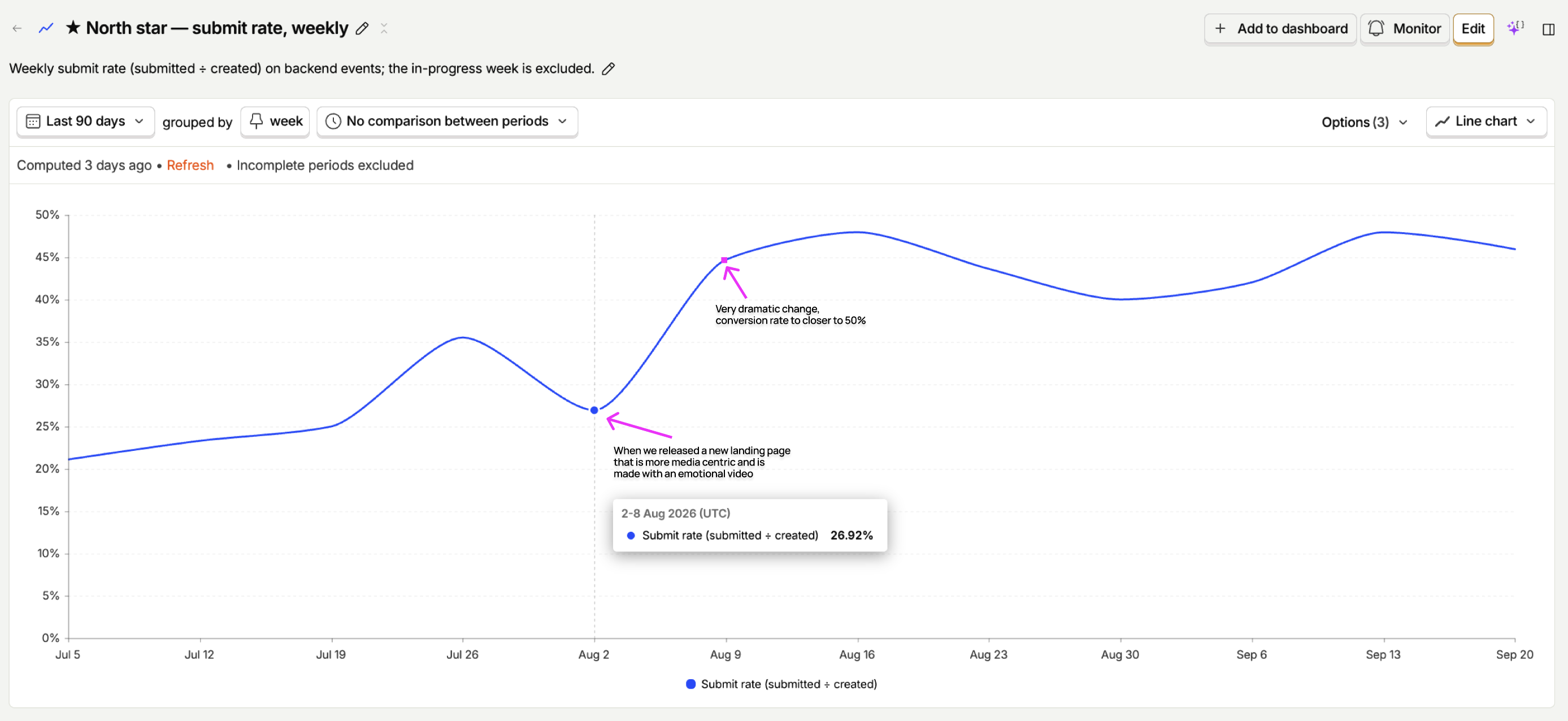The image size is (1568, 721).
Task: Click the 26.92% value in tooltip
Action: [851, 535]
